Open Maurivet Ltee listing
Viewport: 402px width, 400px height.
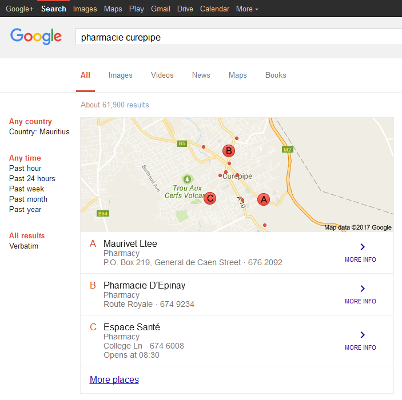(x=130, y=244)
